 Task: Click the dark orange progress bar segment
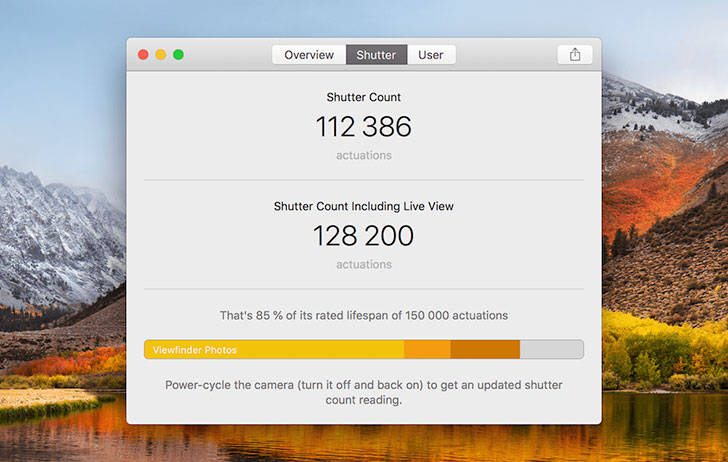(485, 349)
